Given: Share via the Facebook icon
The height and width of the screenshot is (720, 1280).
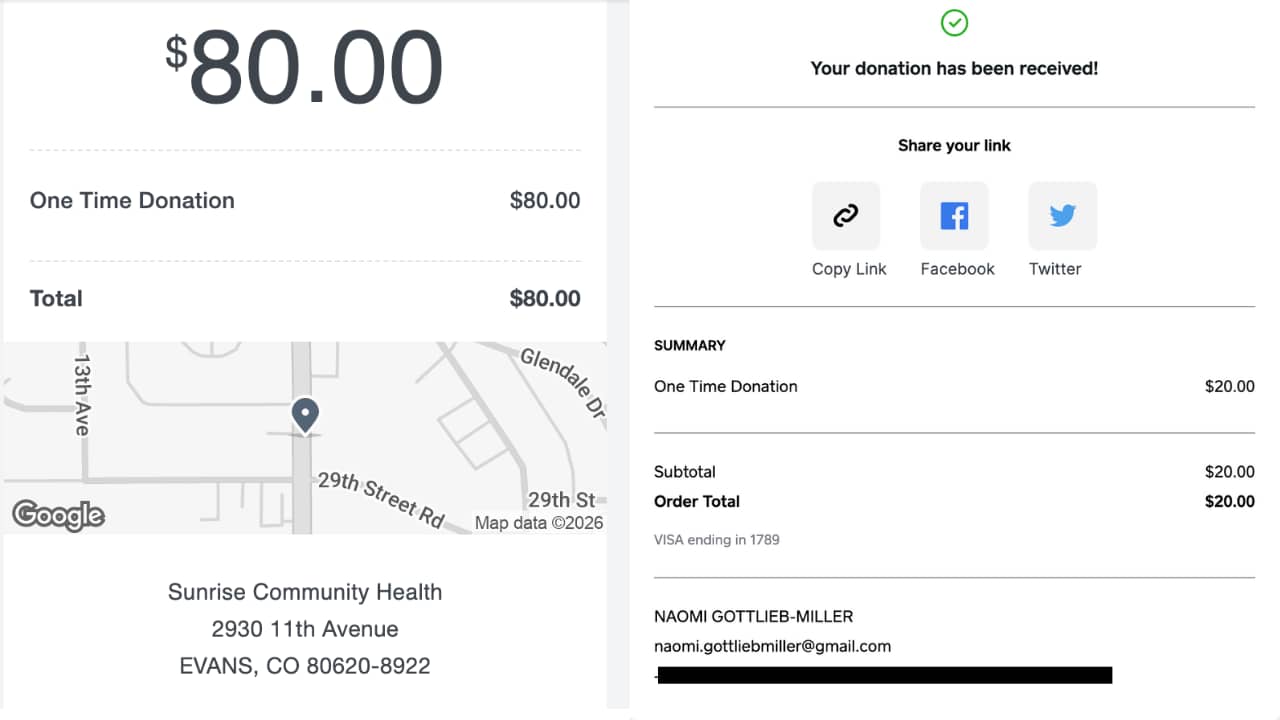Looking at the screenshot, I should tap(954, 216).
